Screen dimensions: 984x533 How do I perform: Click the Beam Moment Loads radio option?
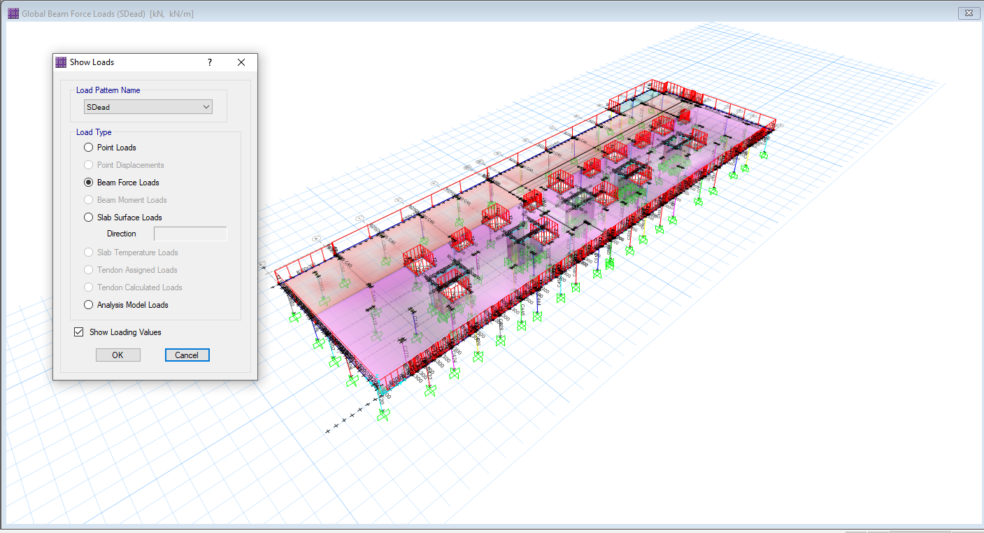[x=88, y=200]
